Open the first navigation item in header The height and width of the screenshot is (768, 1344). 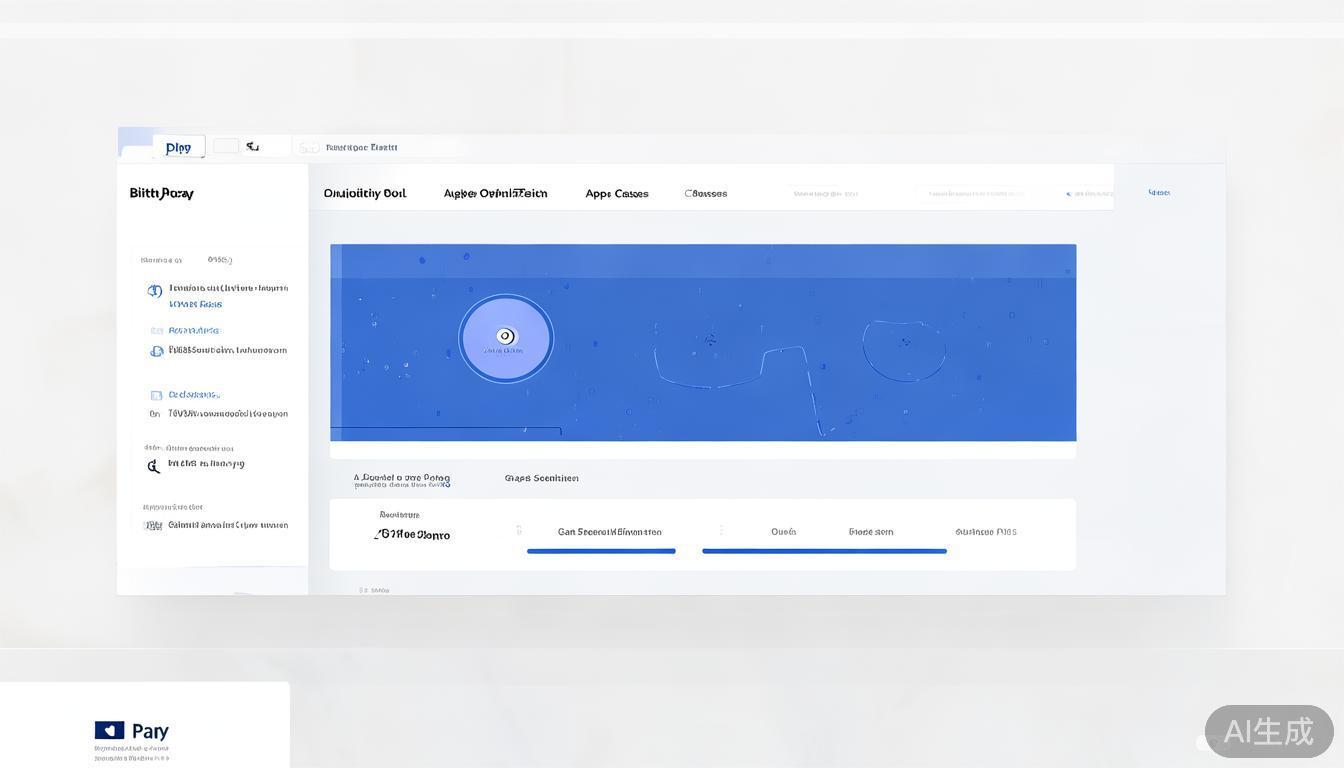tap(364, 193)
